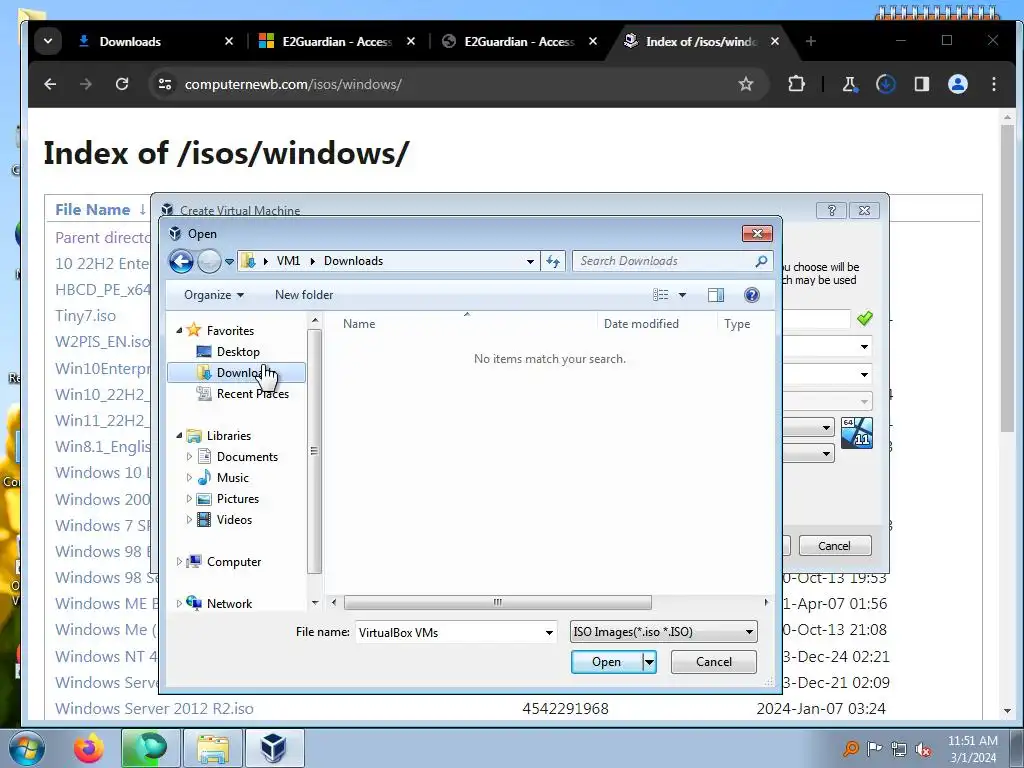Screen dimensions: 1024x768
Task: Collapse the Favorites group
Action: click(x=180, y=330)
